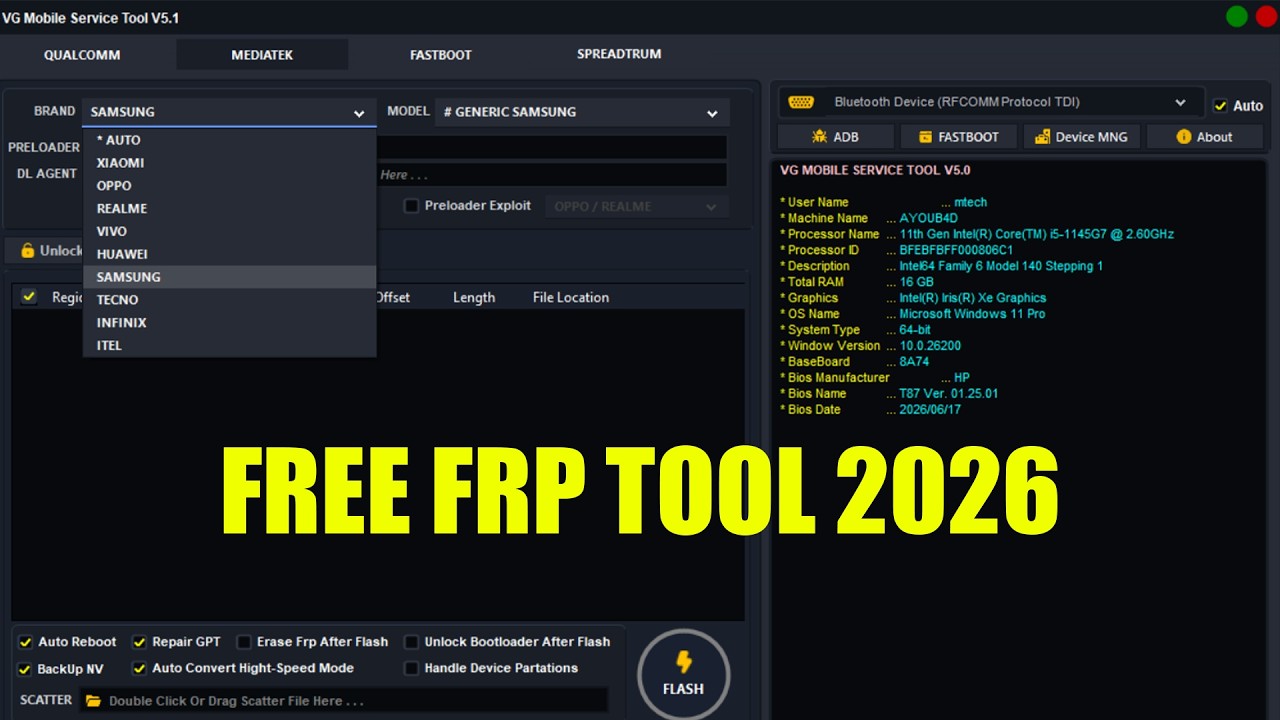Click the VG MOBILE SERVICE TOOL V5.0 heading
This screenshot has width=1280, height=720.
(875, 170)
